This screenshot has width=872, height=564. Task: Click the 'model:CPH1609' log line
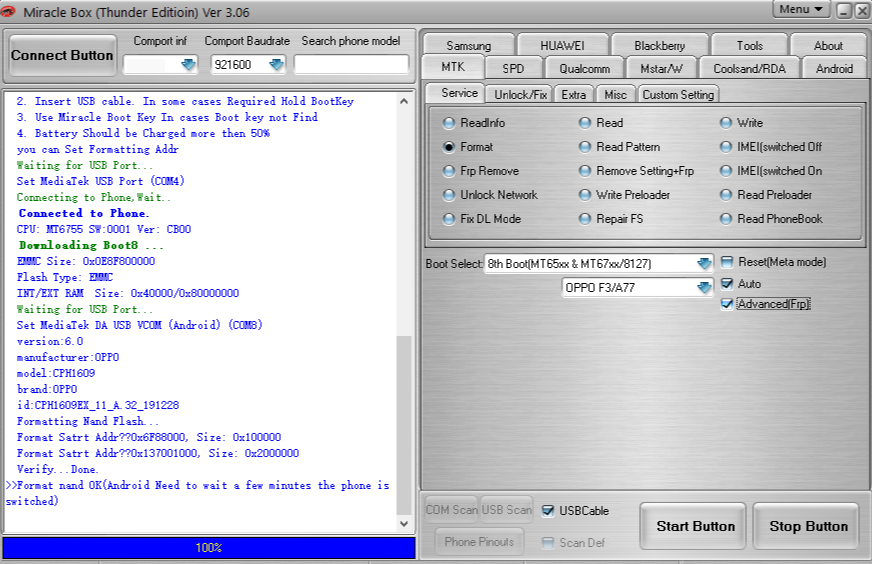tap(56, 373)
